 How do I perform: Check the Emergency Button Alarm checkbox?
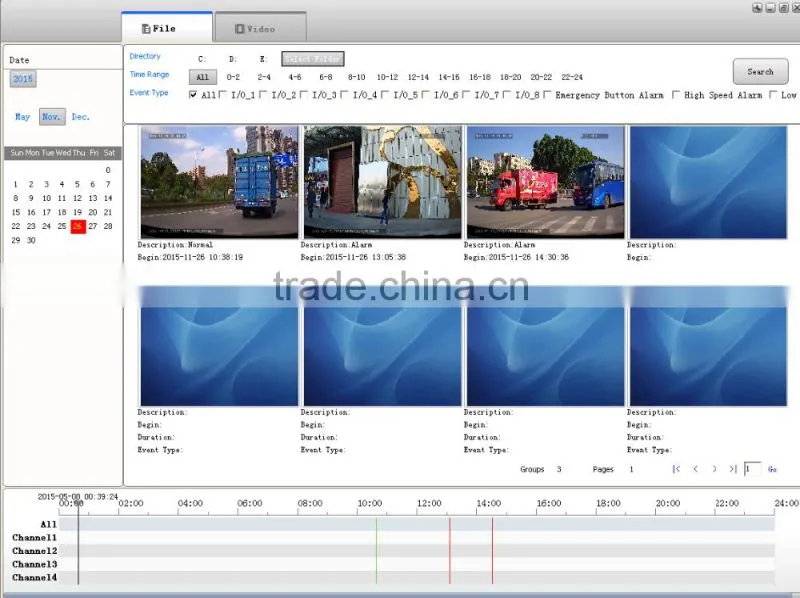[x=547, y=95]
